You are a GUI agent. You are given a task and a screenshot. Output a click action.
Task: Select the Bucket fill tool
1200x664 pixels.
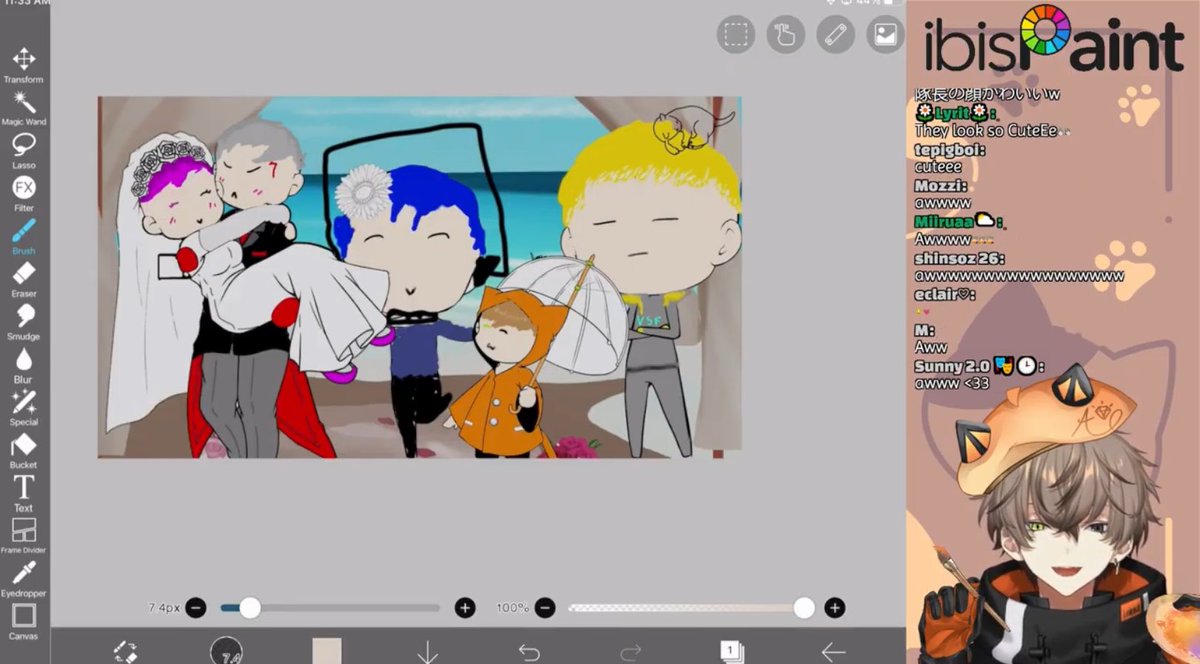click(23, 452)
